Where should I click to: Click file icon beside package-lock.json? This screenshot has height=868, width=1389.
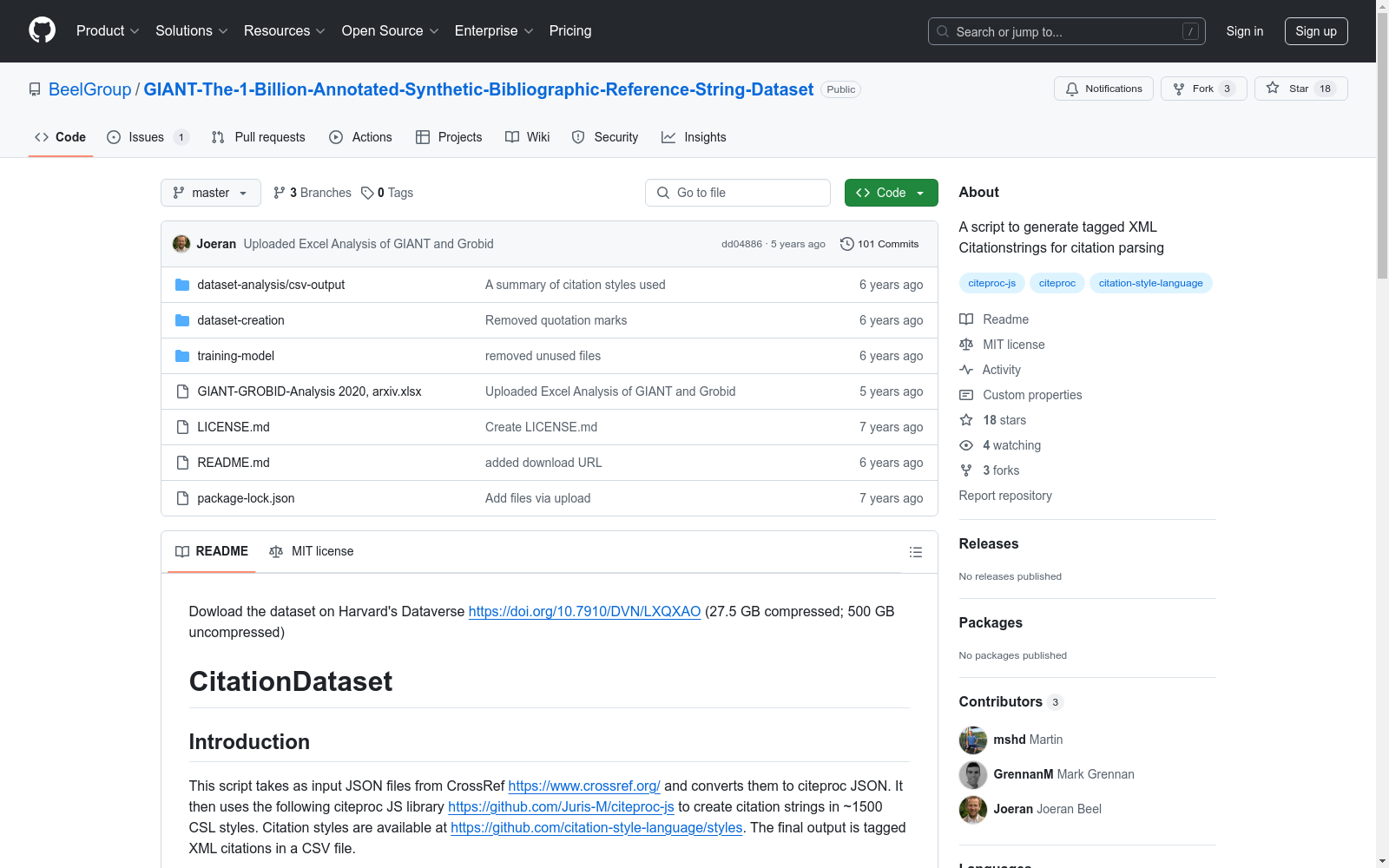(182, 498)
